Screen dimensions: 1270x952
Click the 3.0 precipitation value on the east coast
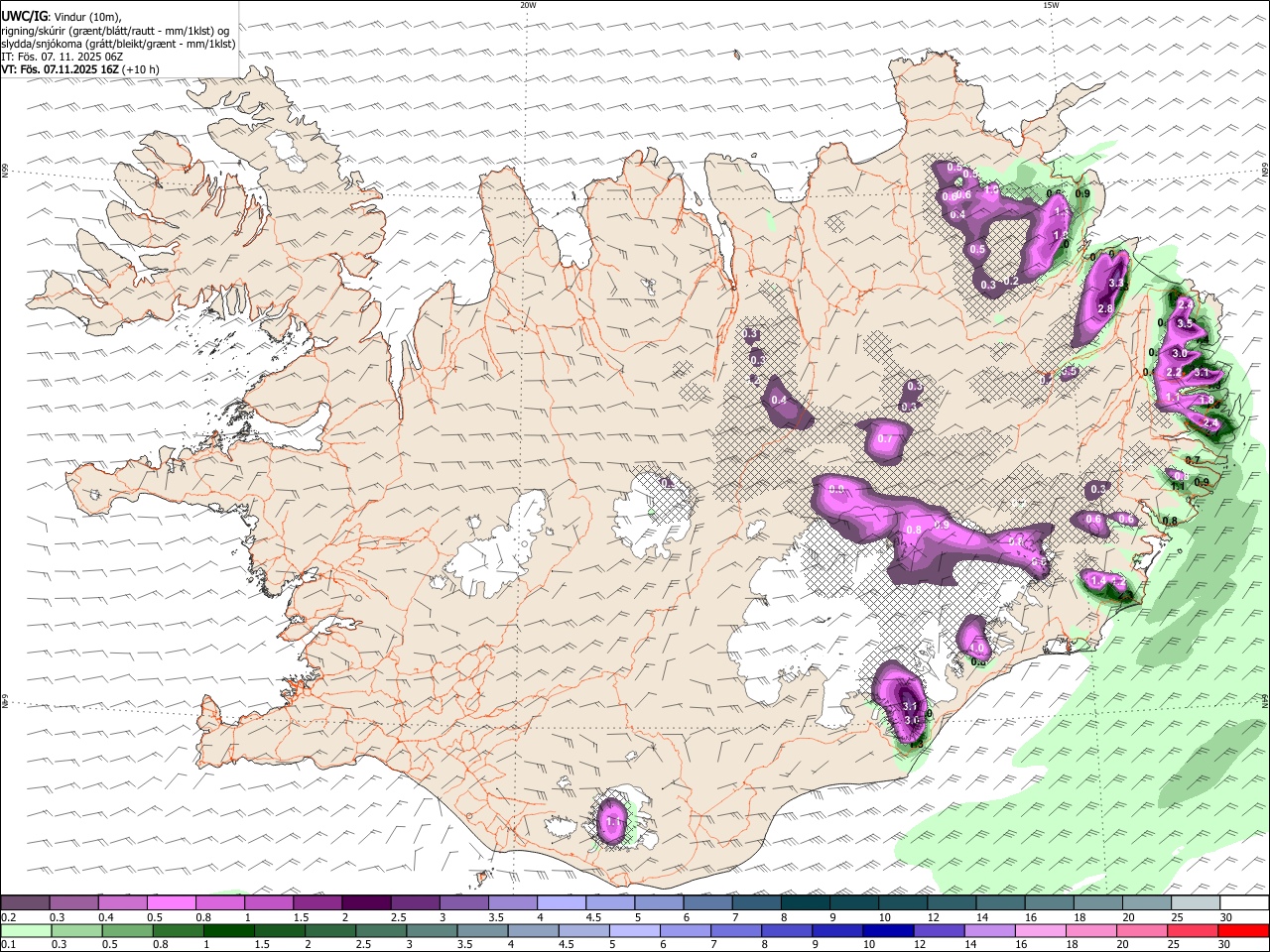point(1180,353)
